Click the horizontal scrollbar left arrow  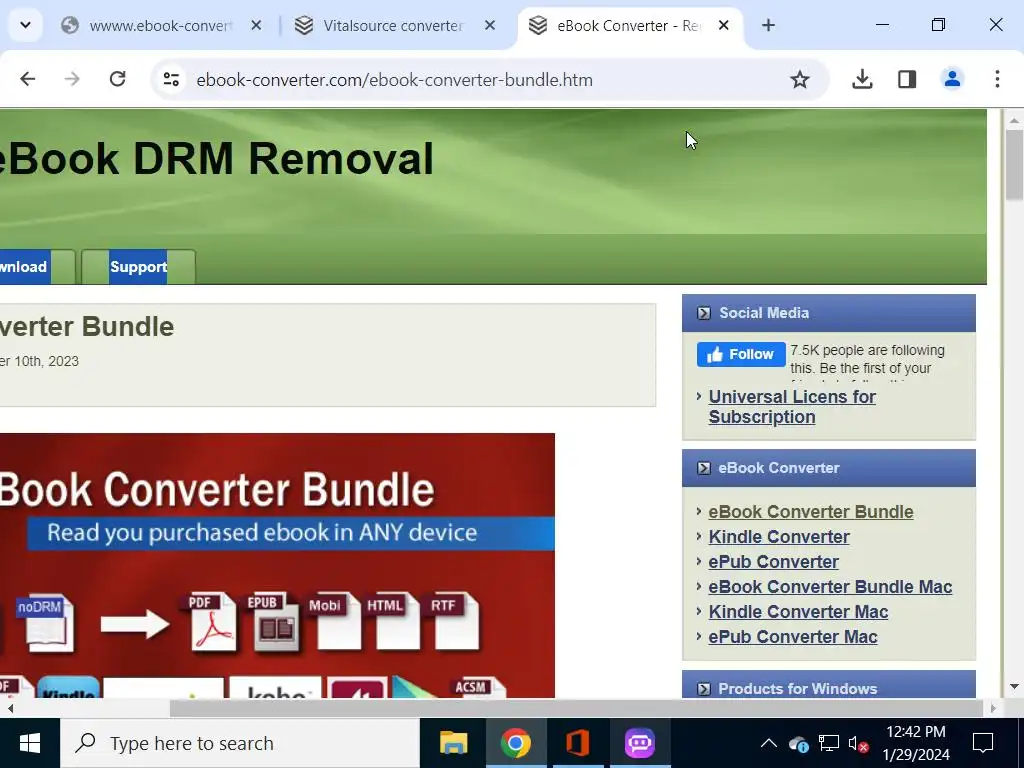10,708
